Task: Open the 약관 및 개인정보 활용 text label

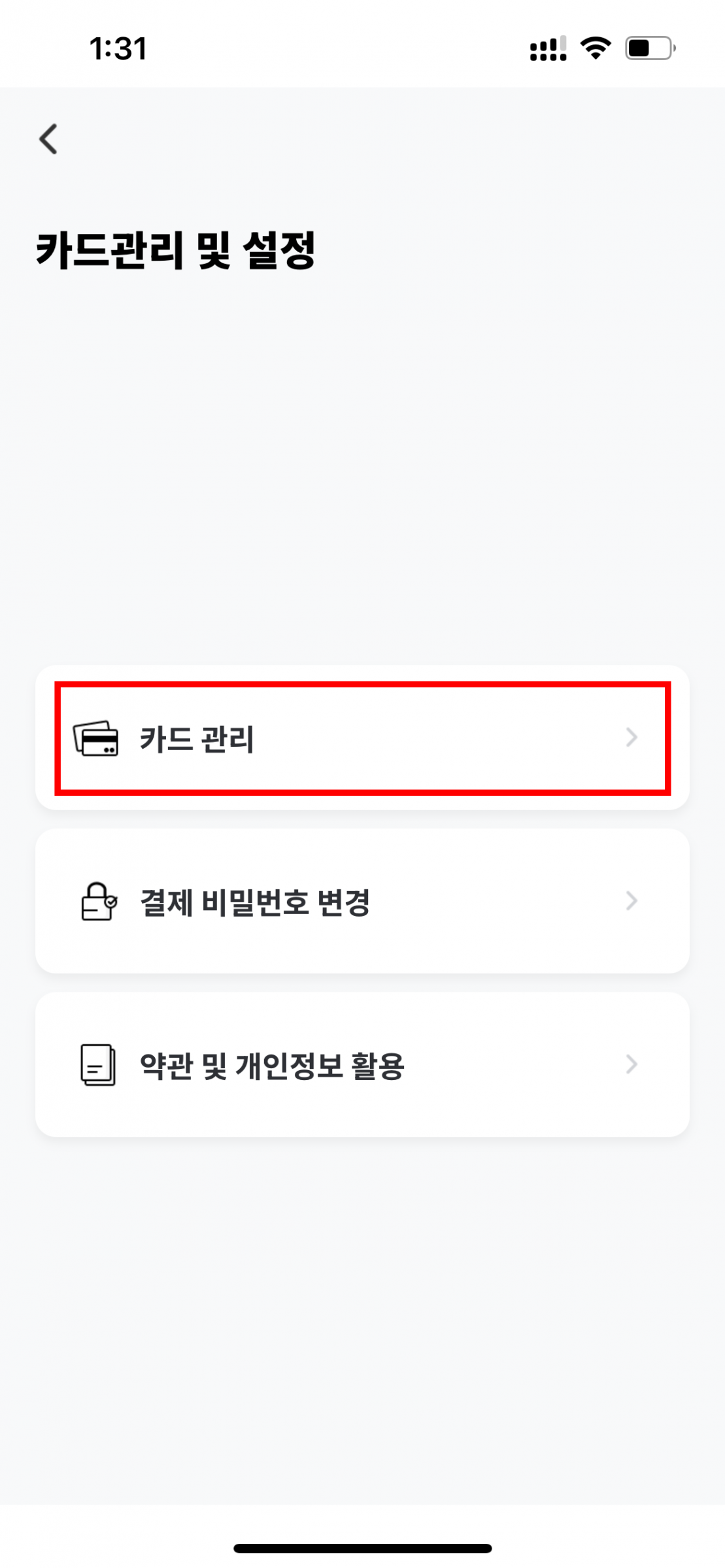Action: coord(272,1066)
